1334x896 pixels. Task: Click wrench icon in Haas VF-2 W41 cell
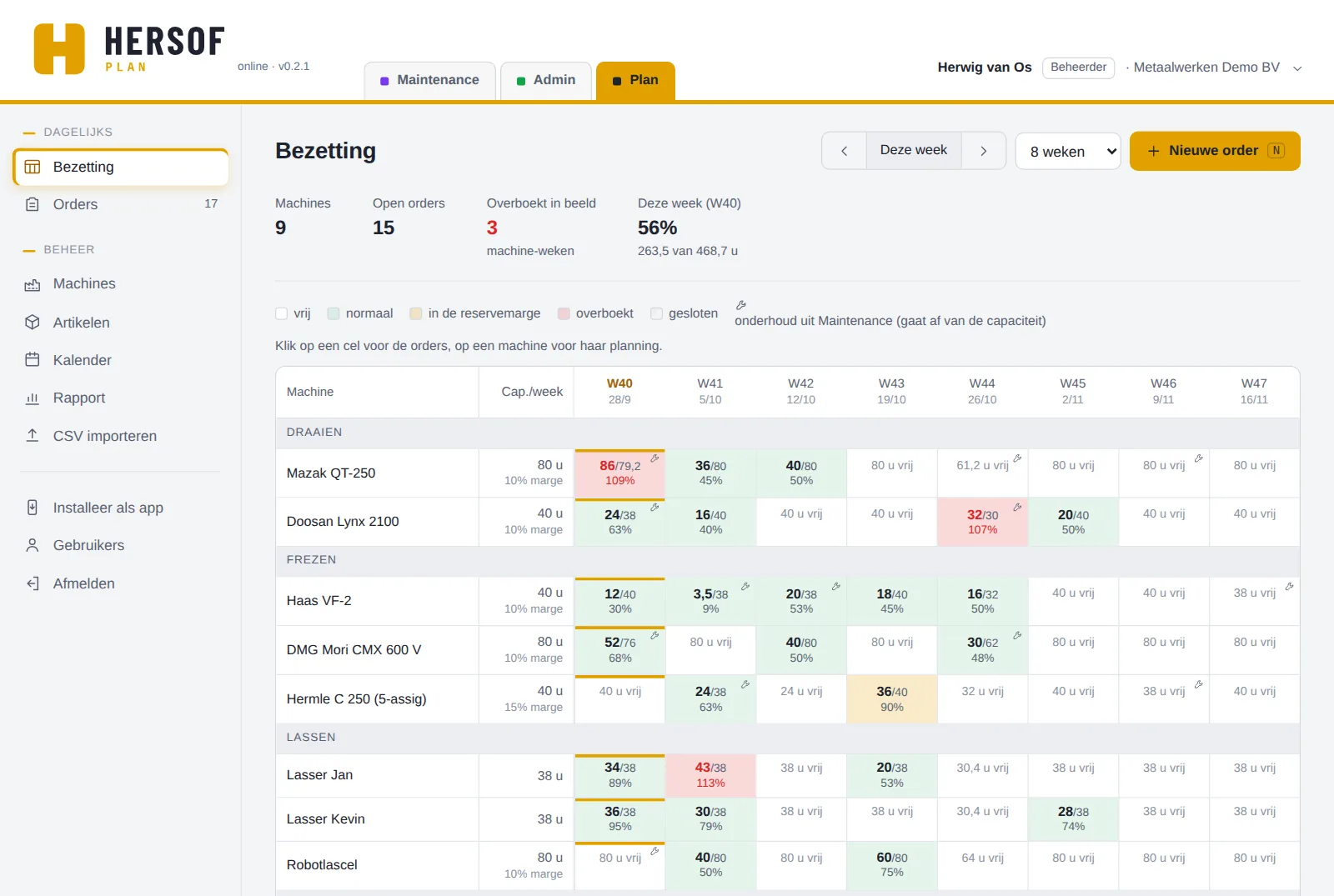coord(745,587)
